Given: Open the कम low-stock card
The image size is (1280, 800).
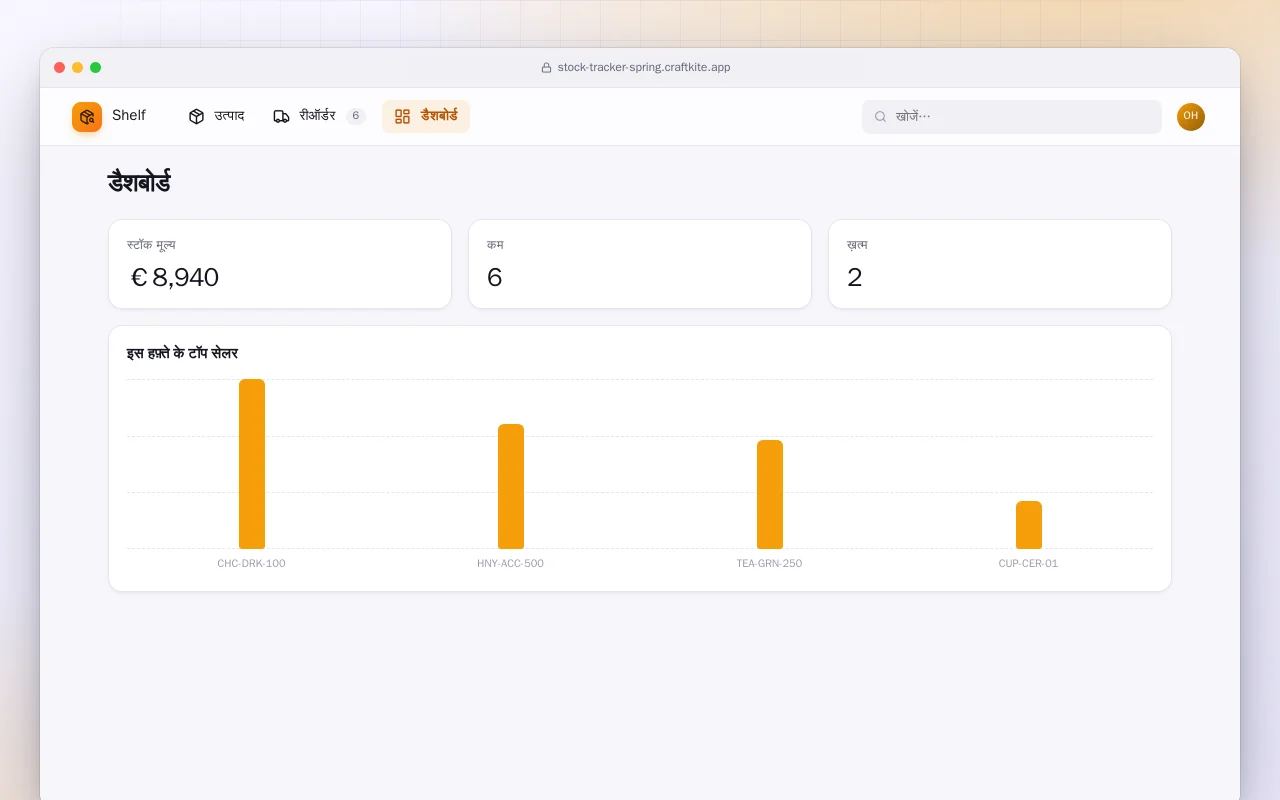Looking at the screenshot, I should coord(640,264).
